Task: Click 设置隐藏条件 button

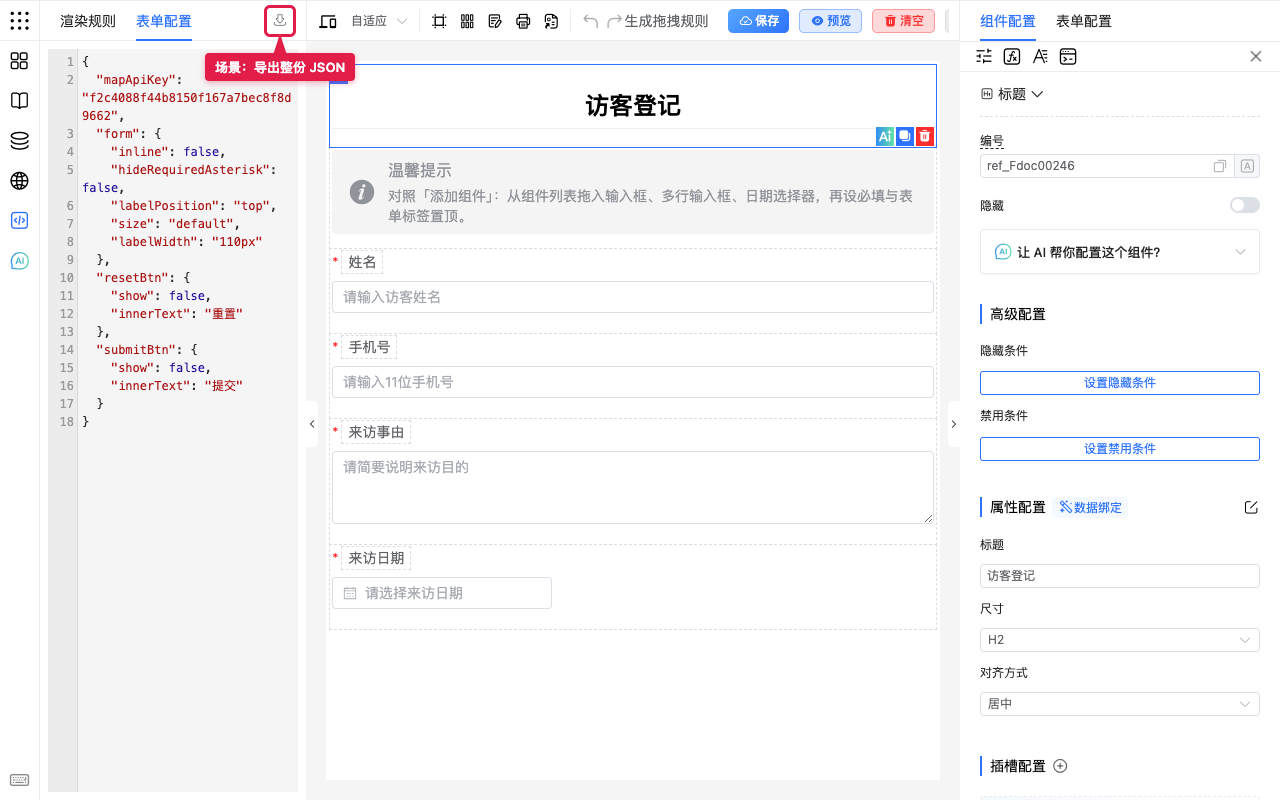Action: (x=1120, y=383)
